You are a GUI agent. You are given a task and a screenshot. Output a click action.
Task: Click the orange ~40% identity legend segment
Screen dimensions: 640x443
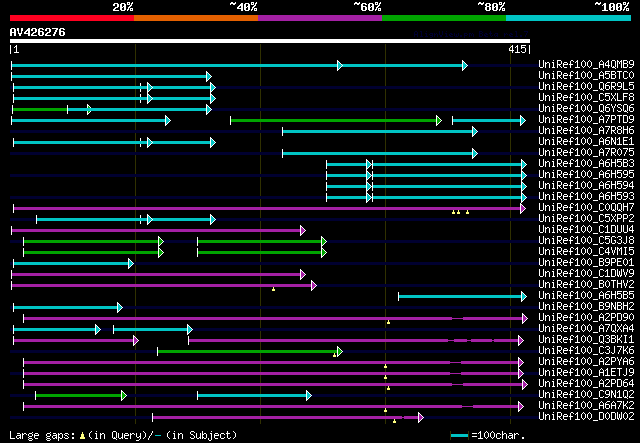point(196,18)
